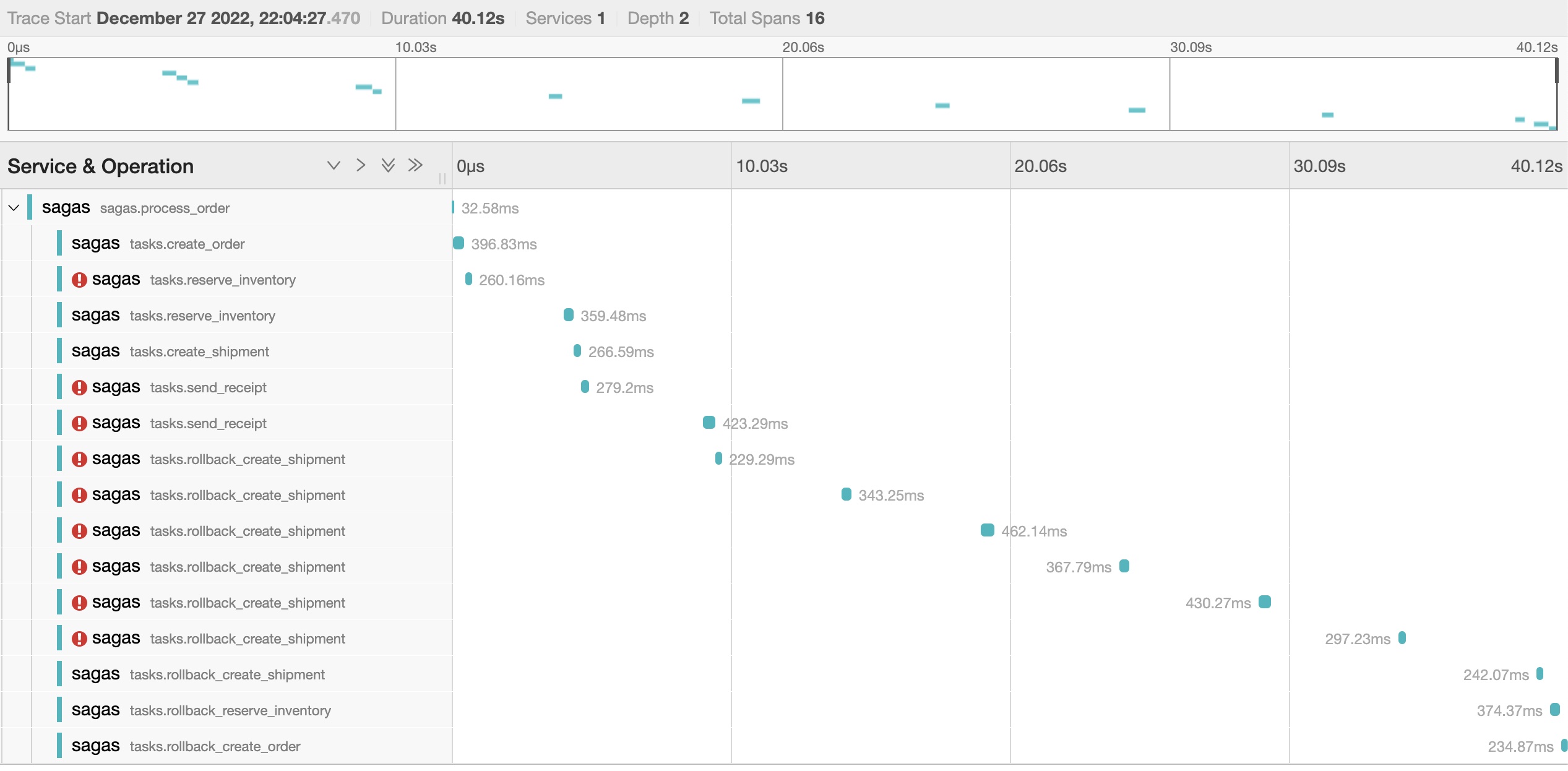Click the 266.59ms create_shipment span bar

(x=577, y=351)
